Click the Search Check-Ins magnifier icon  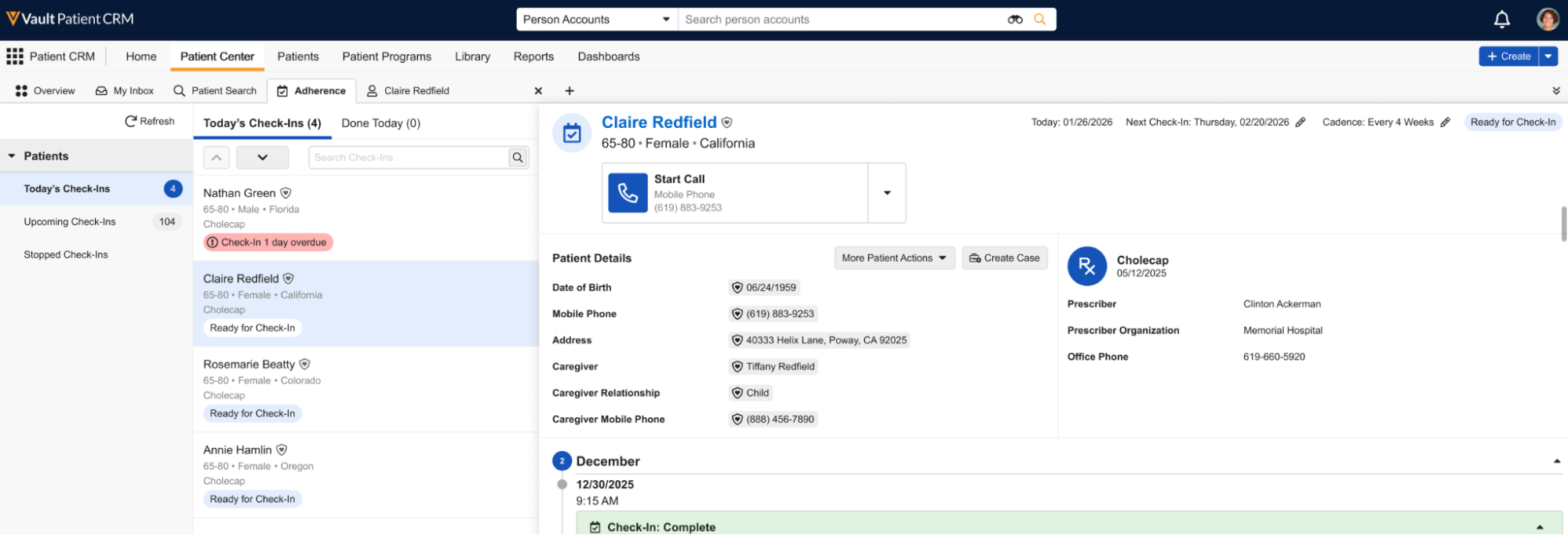pos(518,158)
